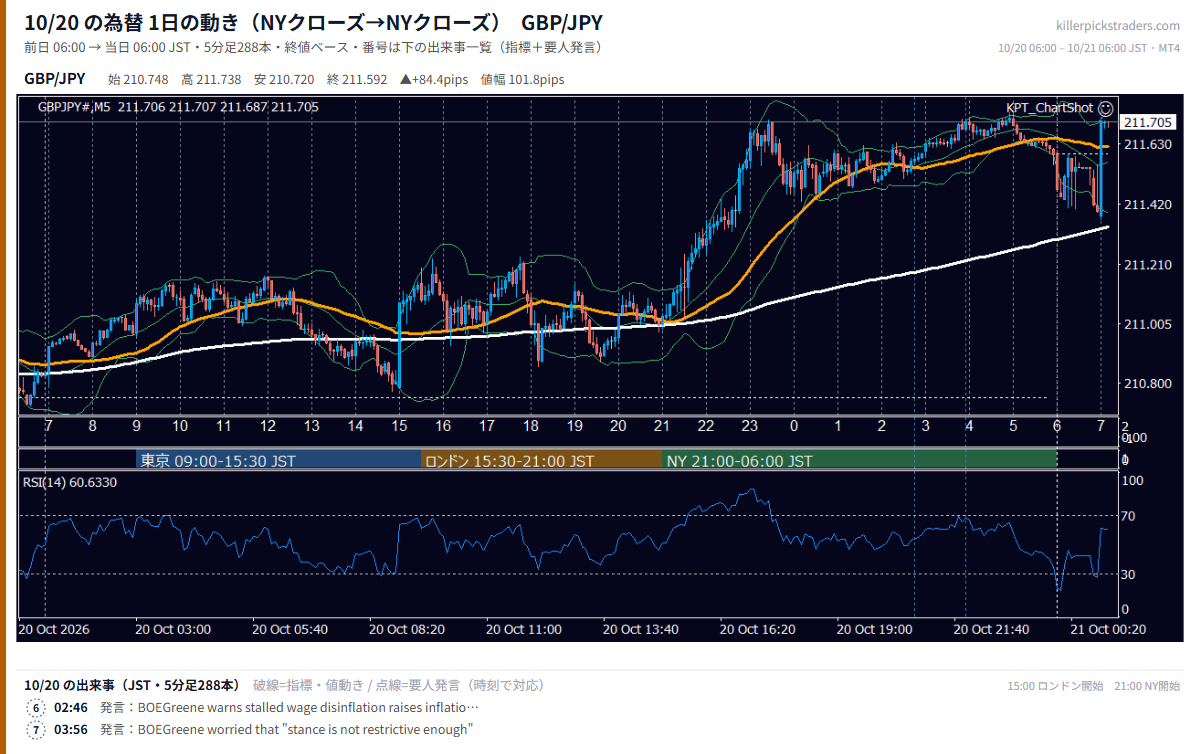Click the '21 Oct 00:20' date axis label

click(1108, 630)
